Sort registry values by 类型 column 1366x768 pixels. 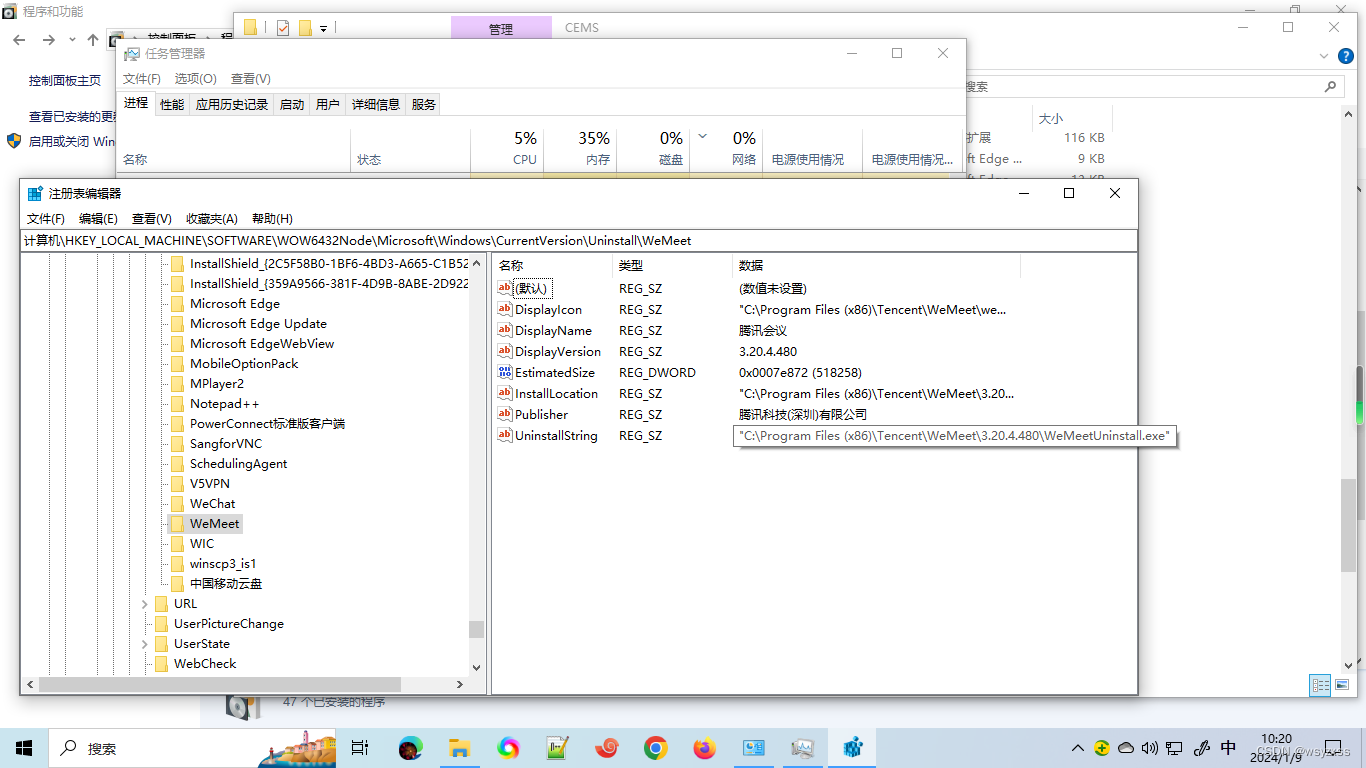tap(673, 265)
